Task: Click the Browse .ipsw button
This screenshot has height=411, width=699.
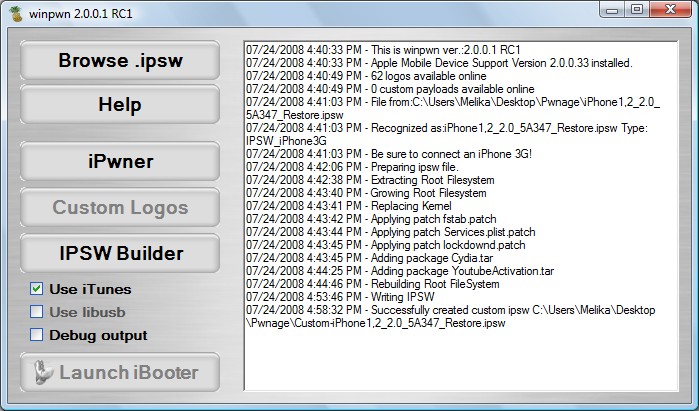Action: [x=120, y=61]
